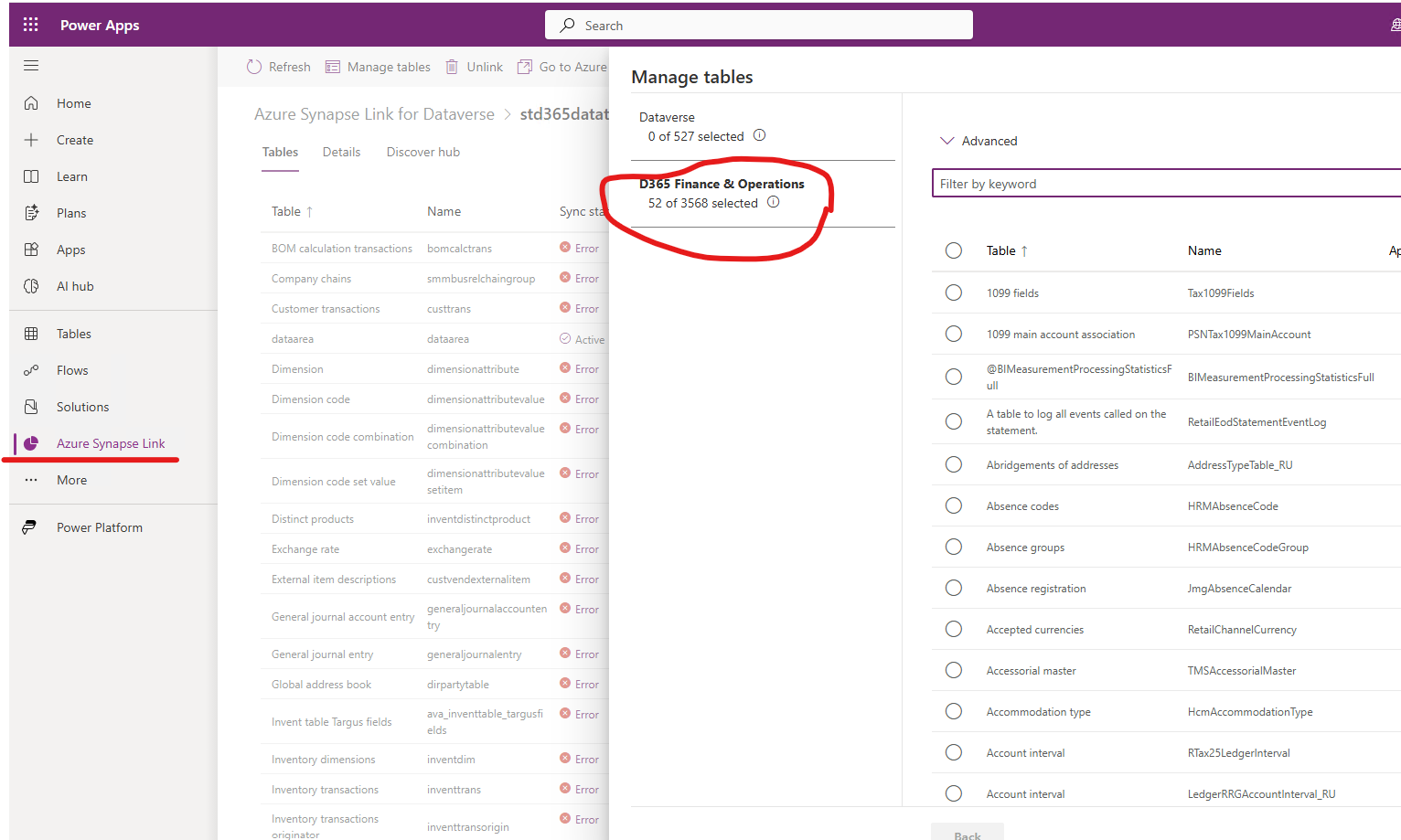The image size is (1401, 840).
Task: Switch to the Tables tab
Action: pyautogui.click(x=280, y=152)
